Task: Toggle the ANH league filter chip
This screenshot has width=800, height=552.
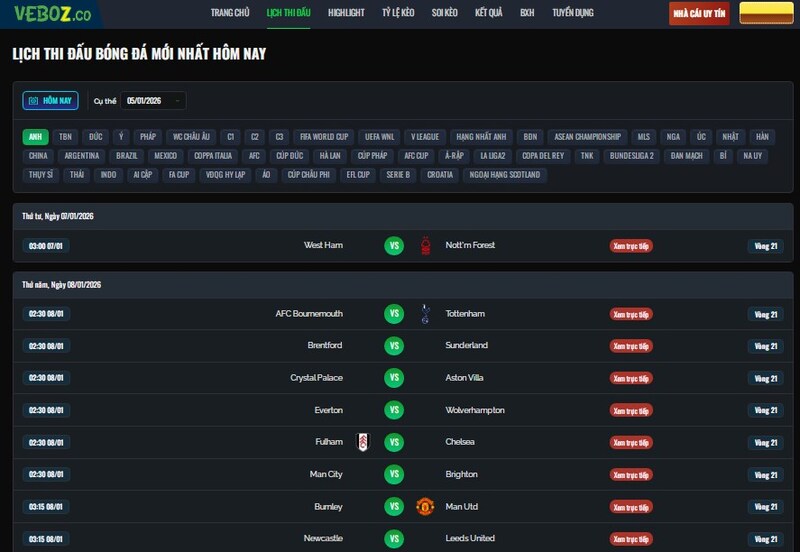Action: [x=35, y=137]
